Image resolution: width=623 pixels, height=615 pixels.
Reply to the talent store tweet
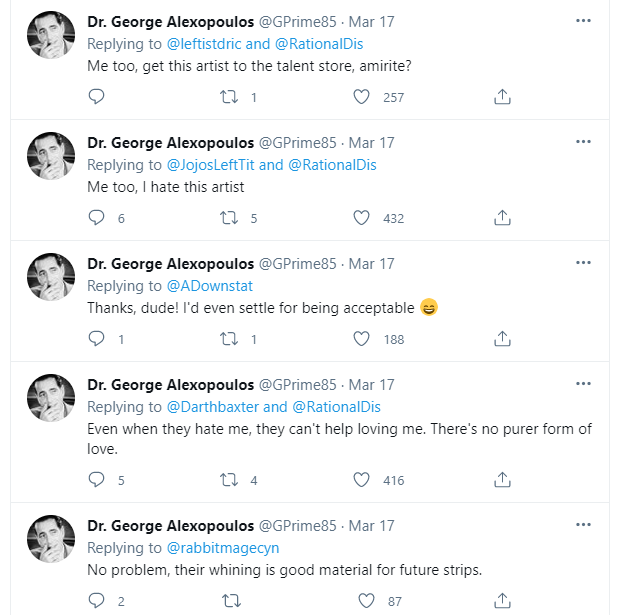(96, 97)
